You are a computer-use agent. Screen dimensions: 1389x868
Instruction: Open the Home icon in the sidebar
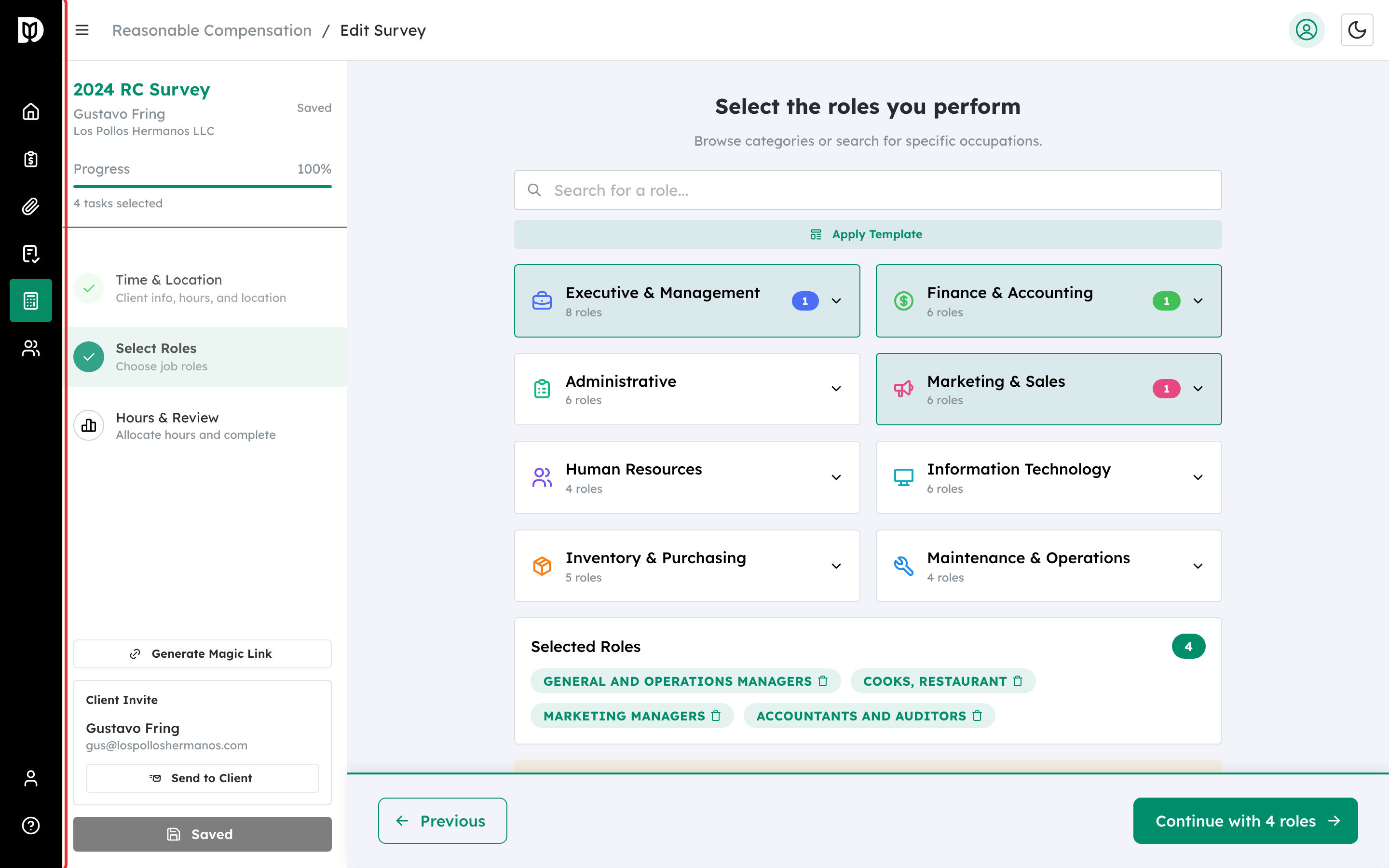click(x=30, y=112)
